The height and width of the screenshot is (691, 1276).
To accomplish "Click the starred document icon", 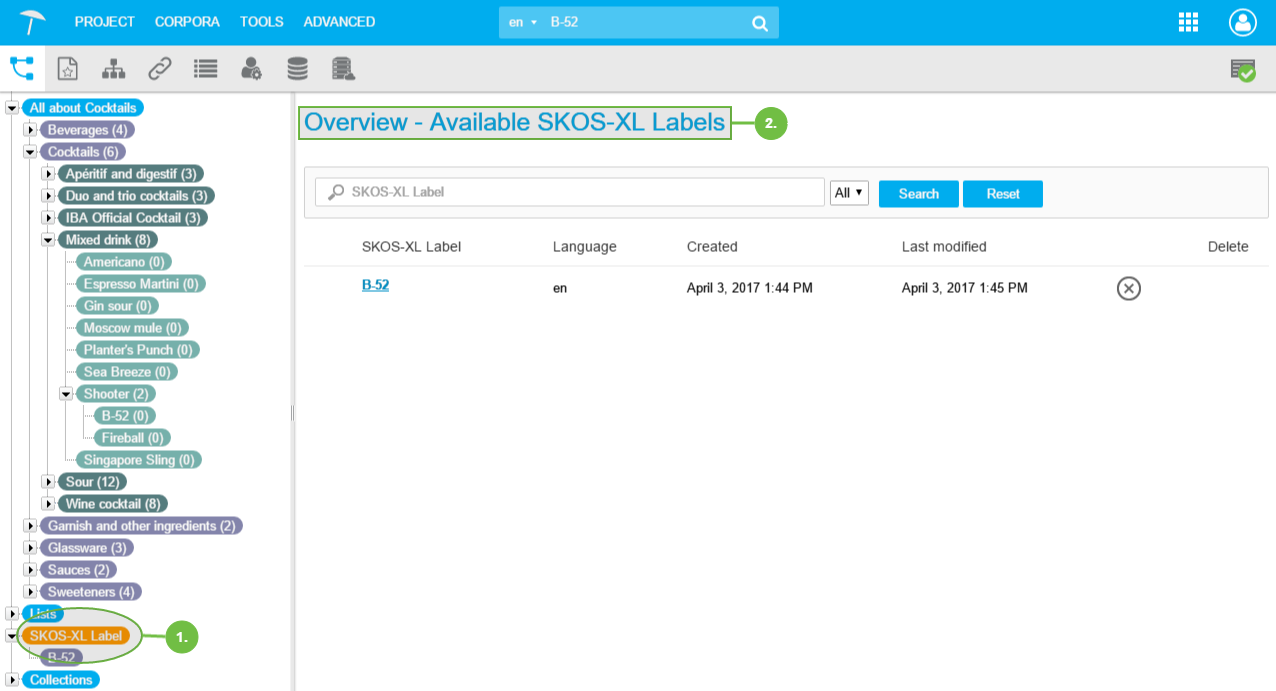I will (67, 68).
